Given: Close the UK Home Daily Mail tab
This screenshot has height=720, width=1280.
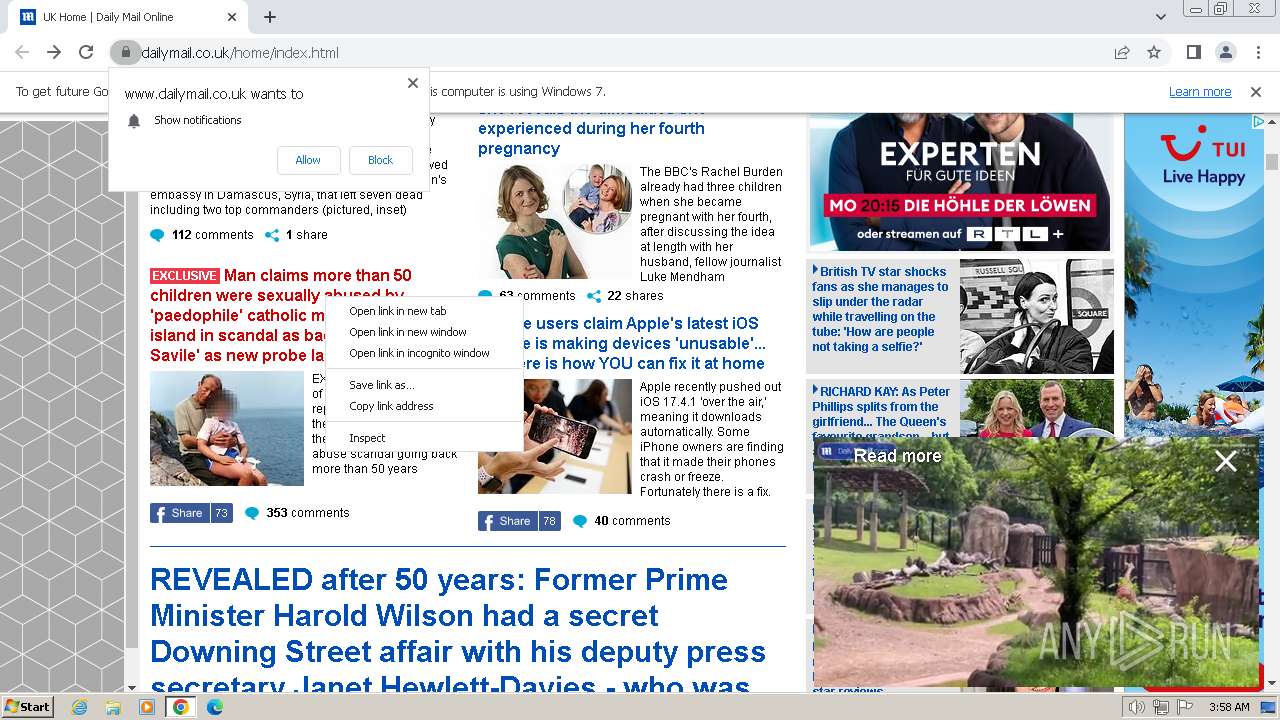Looking at the screenshot, I should click(x=232, y=17).
